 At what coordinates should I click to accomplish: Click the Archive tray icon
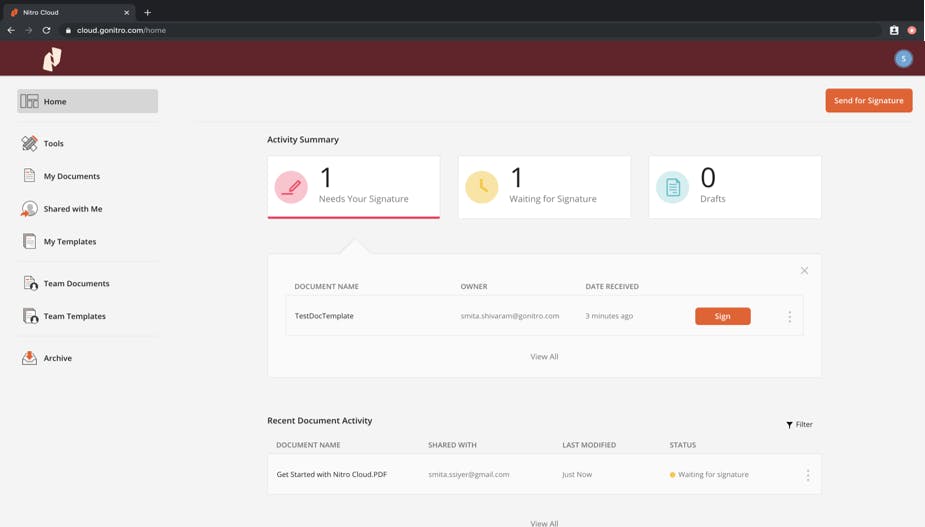point(29,358)
